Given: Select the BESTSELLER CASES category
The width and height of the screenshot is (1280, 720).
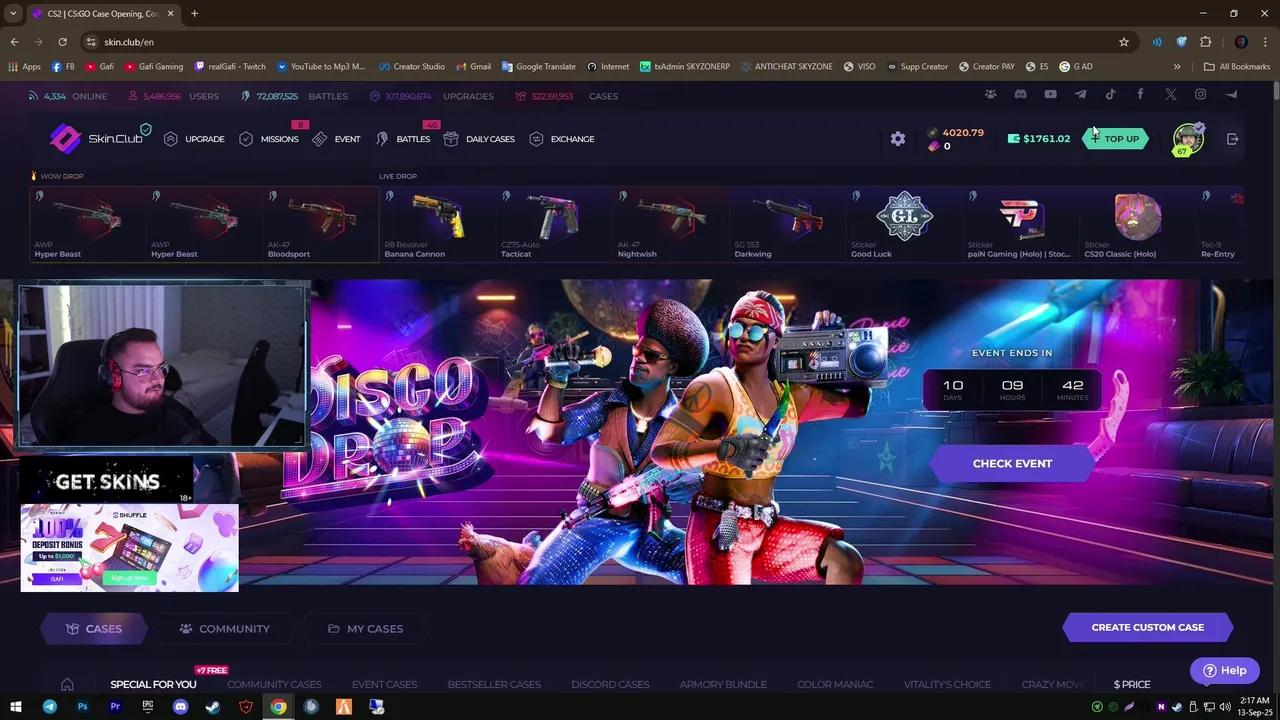Looking at the screenshot, I should click(x=494, y=685).
